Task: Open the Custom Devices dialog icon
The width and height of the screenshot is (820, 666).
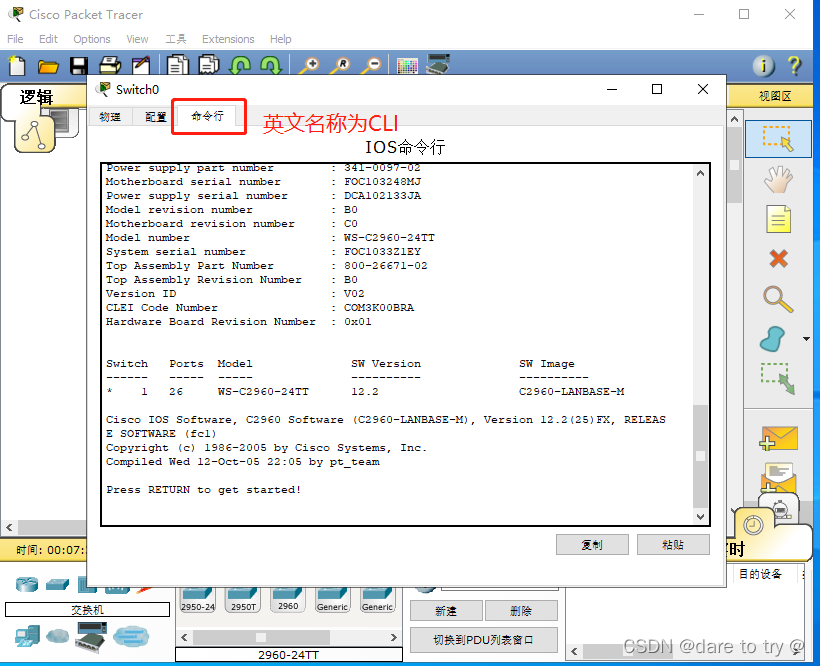Action: coord(438,64)
